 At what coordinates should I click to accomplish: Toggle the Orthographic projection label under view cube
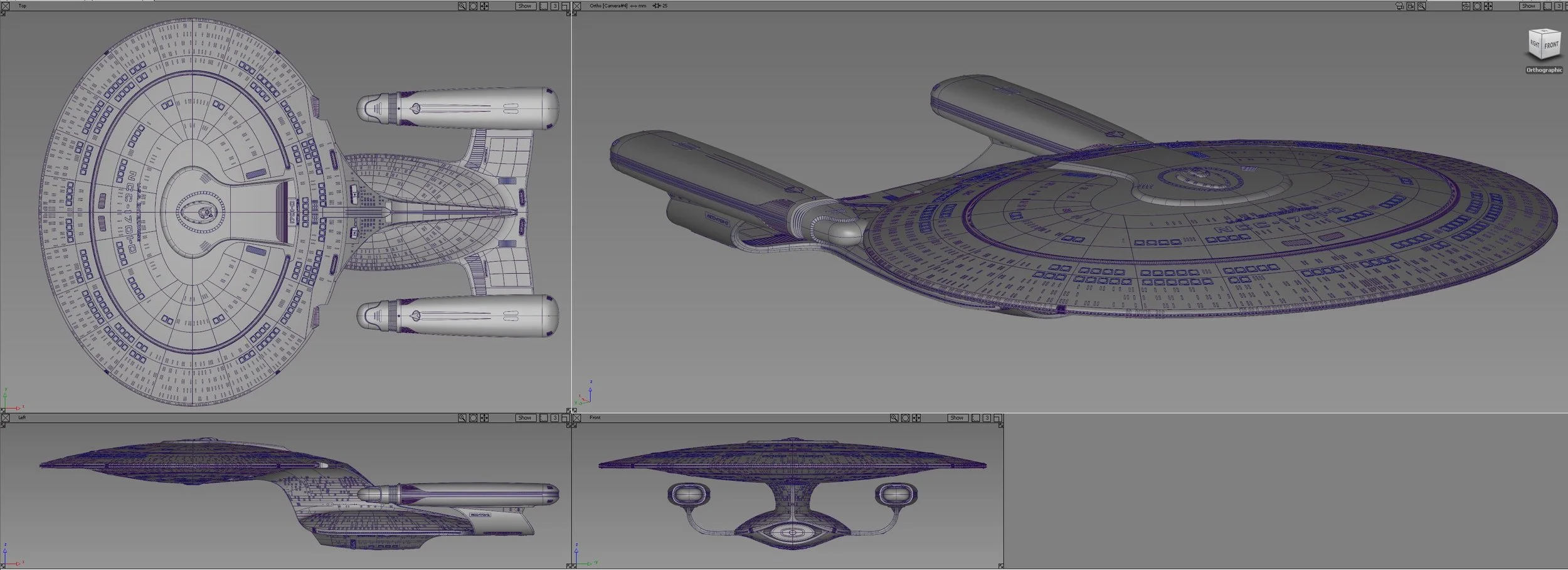click(x=1544, y=70)
